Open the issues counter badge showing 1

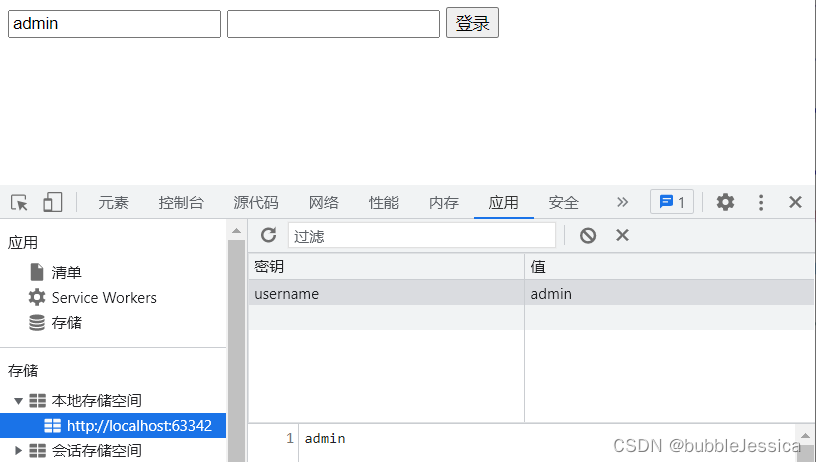[672, 202]
